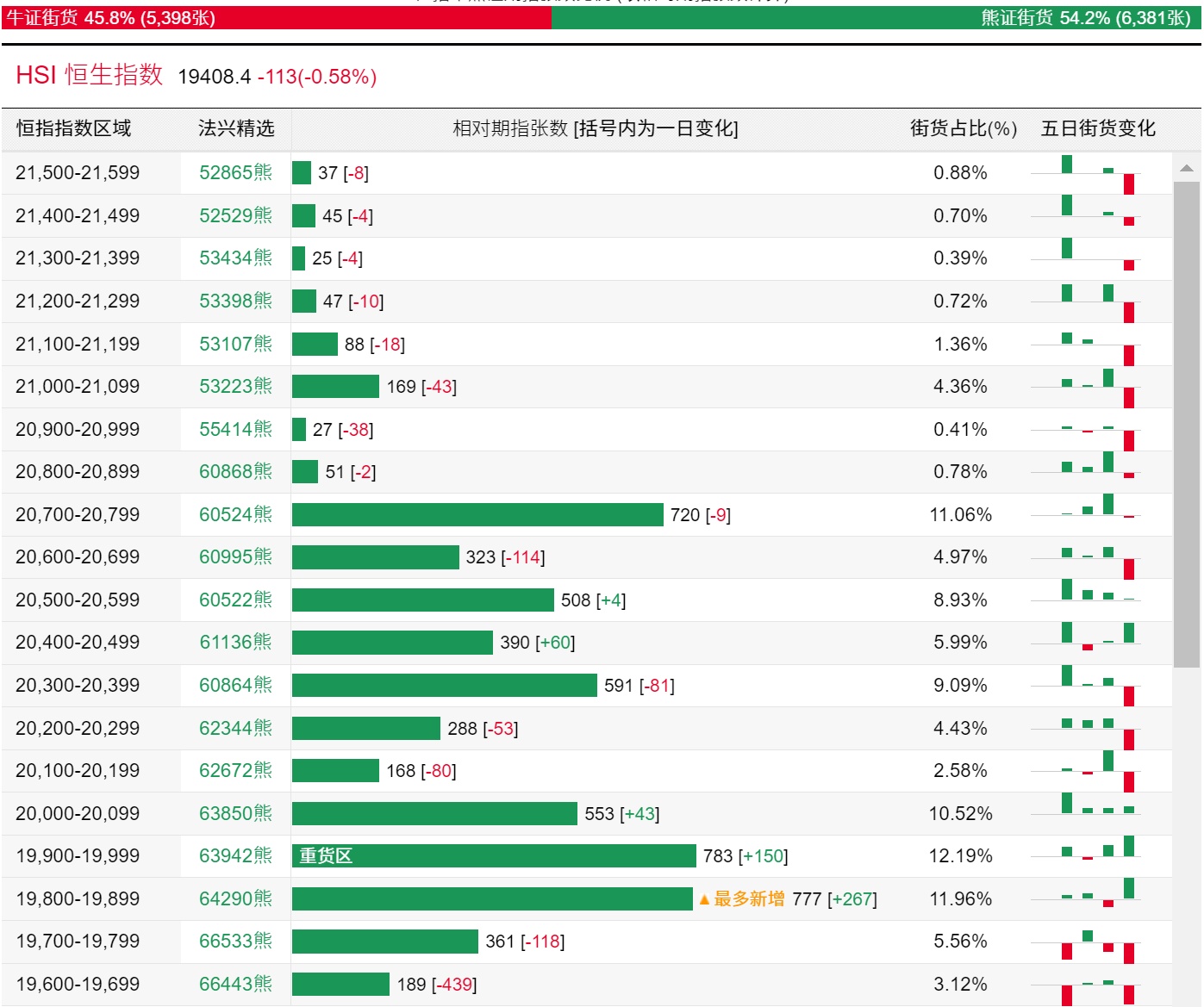Viewport: 1204px width, 1007px height.
Task: Click range cell 19,800-19,899
Action: click(78, 899)
